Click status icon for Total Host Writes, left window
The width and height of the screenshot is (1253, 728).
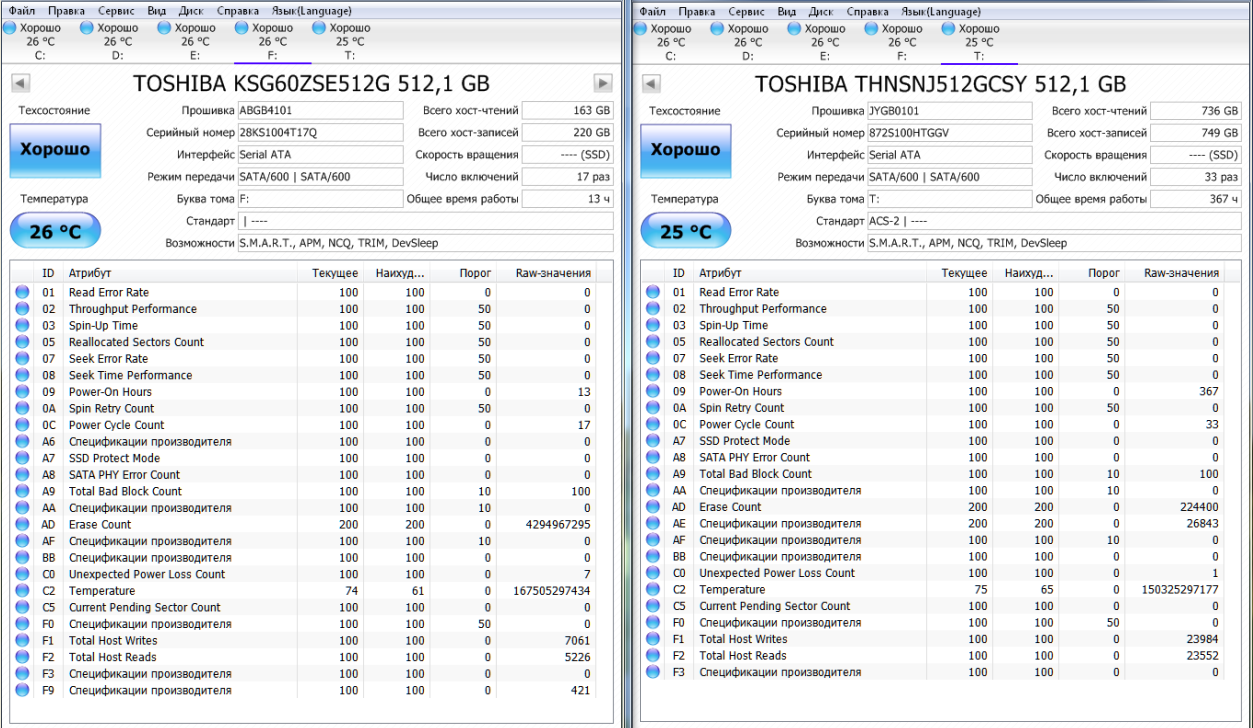22,640
